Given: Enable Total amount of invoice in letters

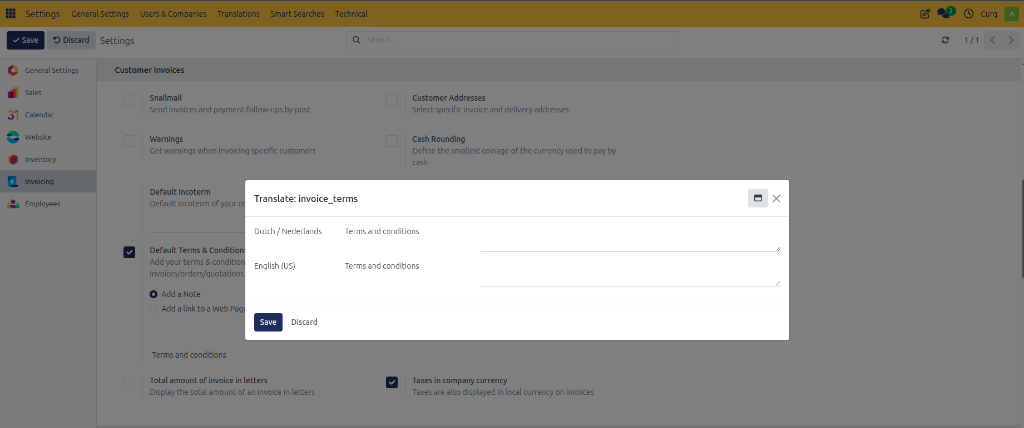Looking at the screenshot, I should (x=129, y=382).
